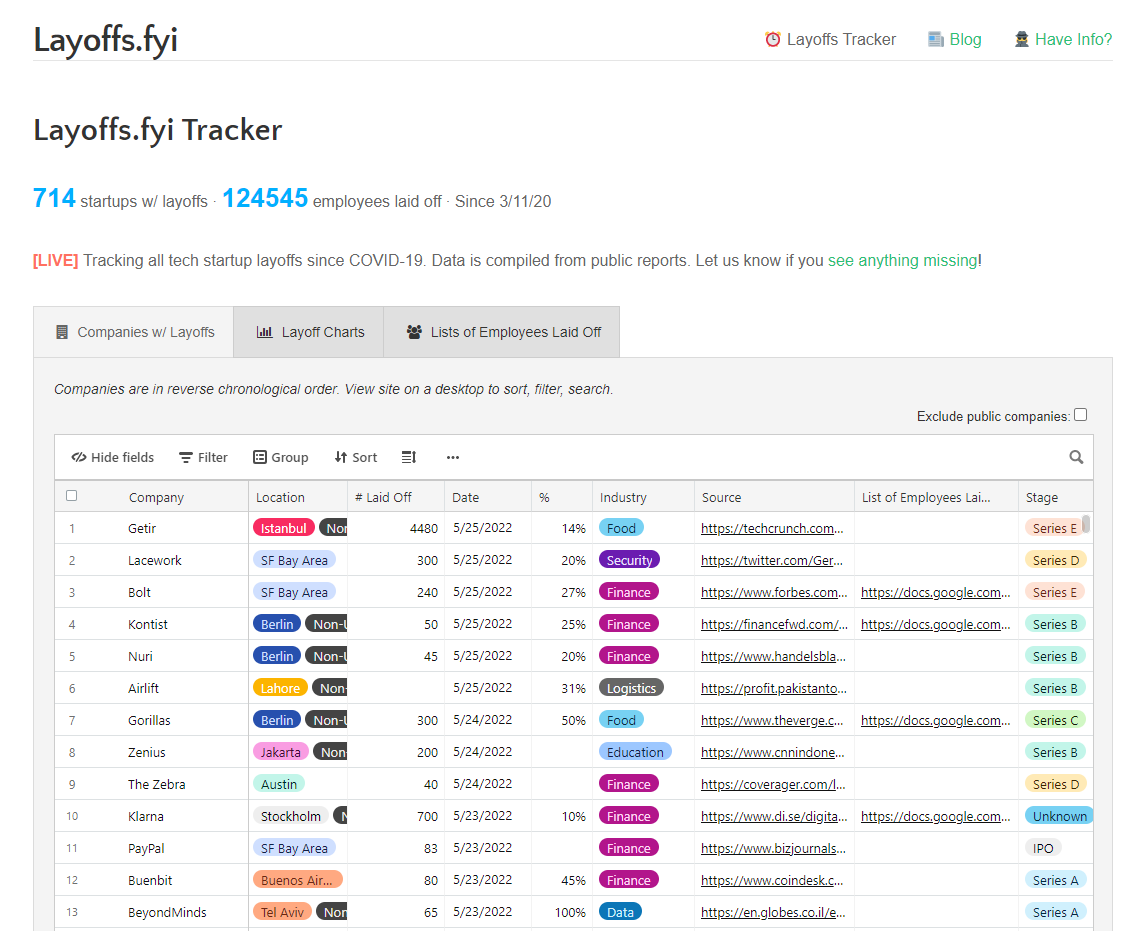This screenshot has width=1144, height=931.
Task: Click the Austin location tag for The Zebra
Action: 279,784
